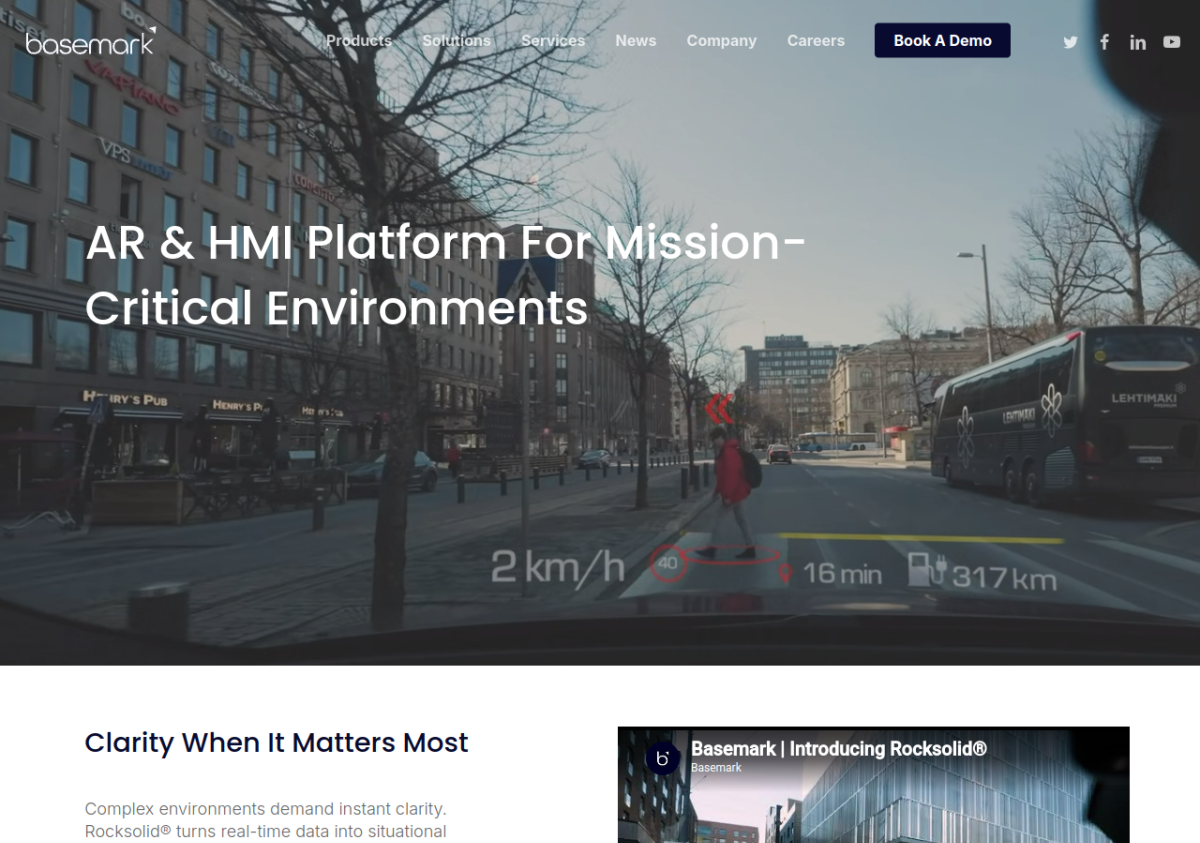Go to the Careers page
This screenshot has width=1200, height=843.
pos(816,41)
